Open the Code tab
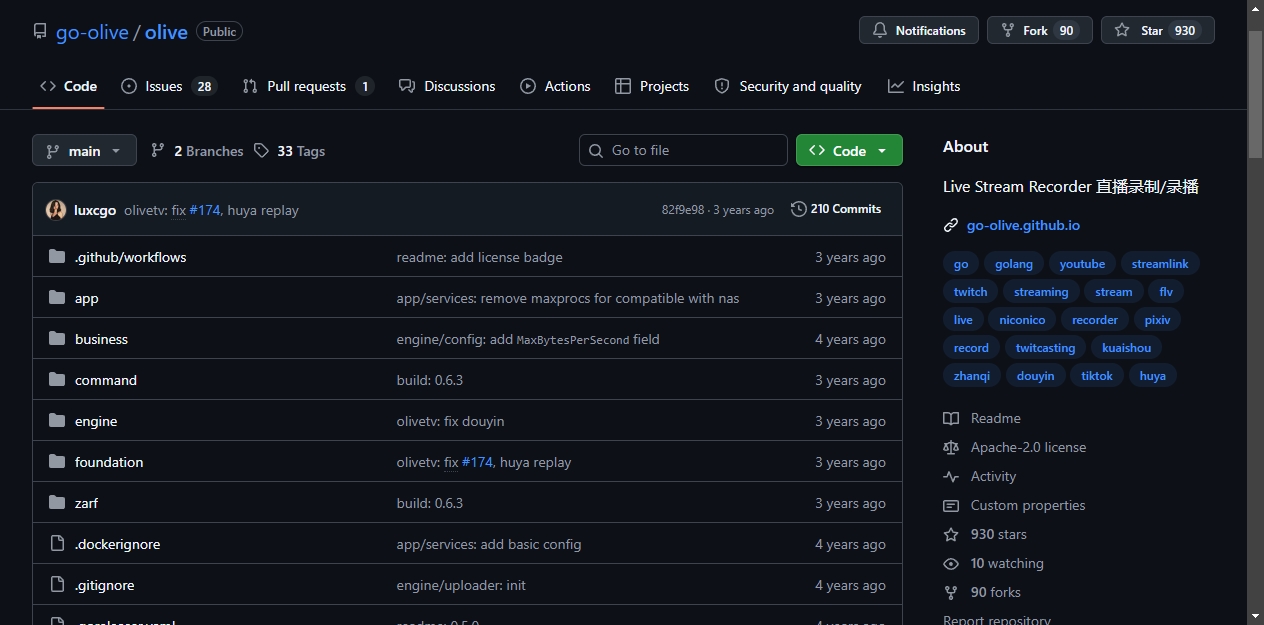Image resolution: width=1264 pixels, height=625 pixels. (68, 86)
